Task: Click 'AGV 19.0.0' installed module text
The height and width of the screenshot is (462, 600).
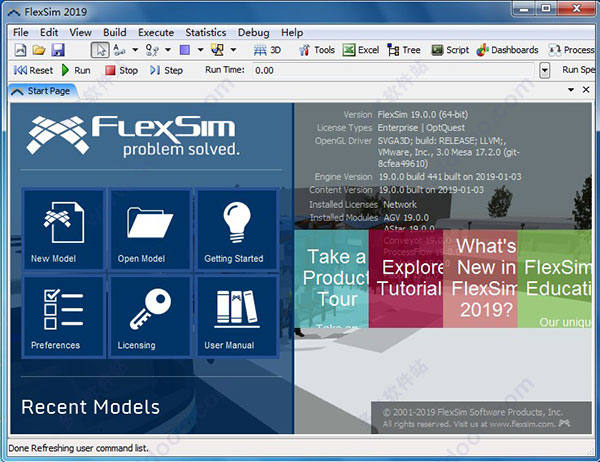Action: click(x=406, y=218)
